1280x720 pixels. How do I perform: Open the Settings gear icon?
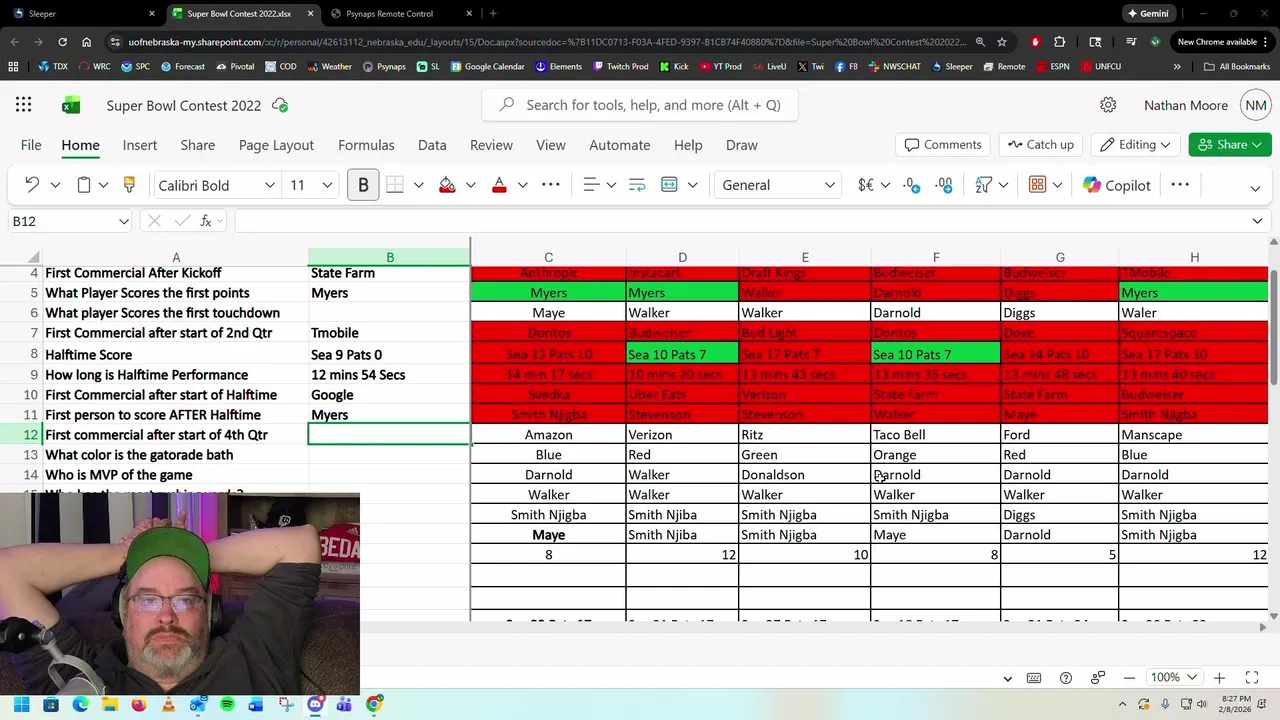[1108, 105]
